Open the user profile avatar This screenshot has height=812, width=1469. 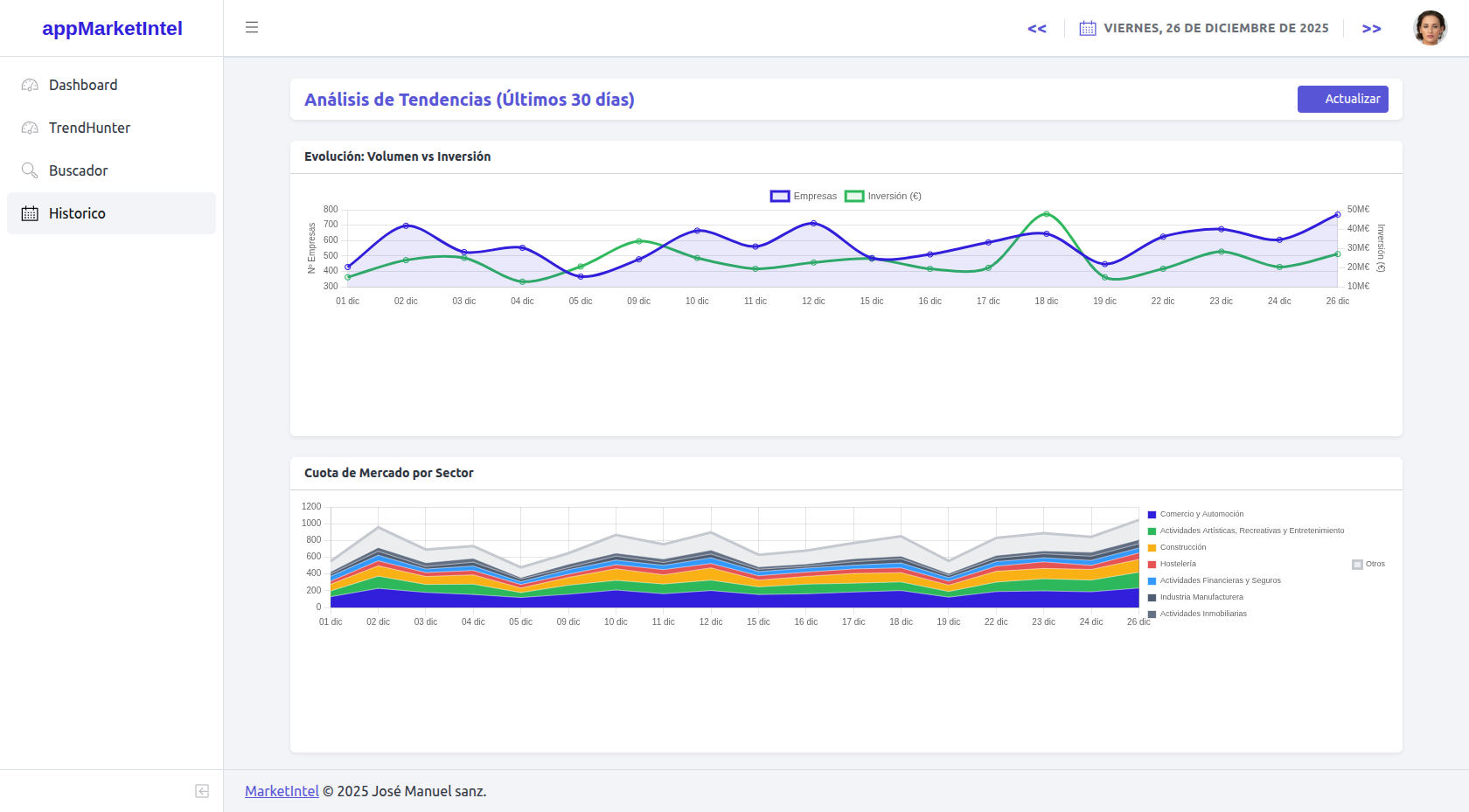1431,27
